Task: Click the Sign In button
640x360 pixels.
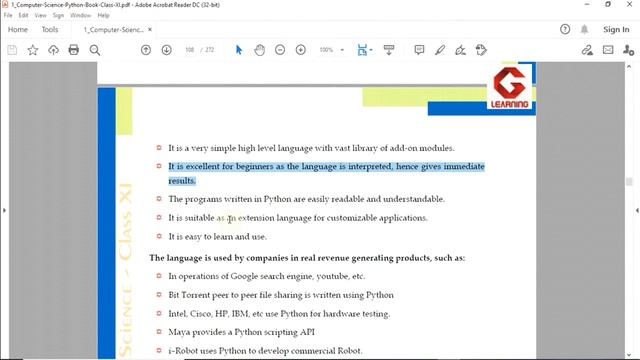Action: (616, 29)
